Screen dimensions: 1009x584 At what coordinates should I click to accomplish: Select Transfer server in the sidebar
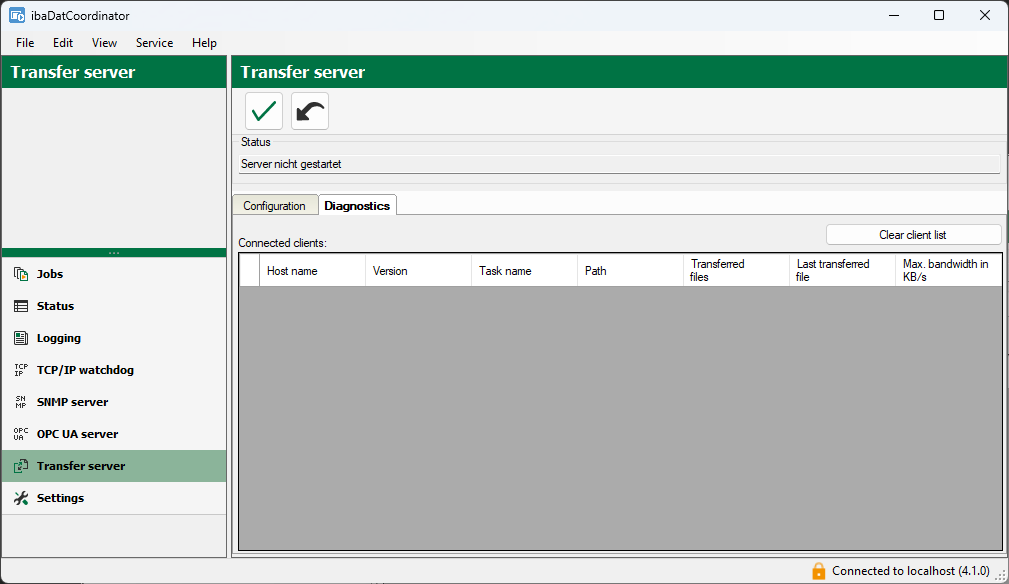point(114,466)
